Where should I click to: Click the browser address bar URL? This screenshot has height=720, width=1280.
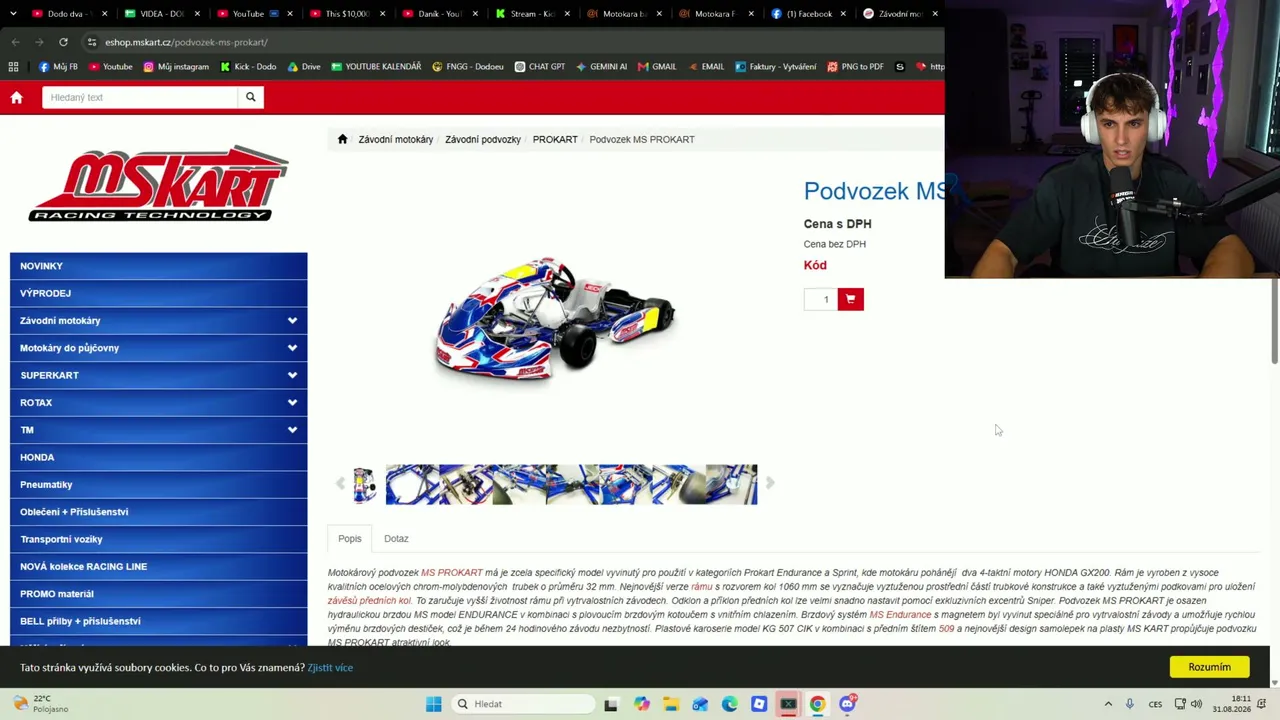coord(186,42)
